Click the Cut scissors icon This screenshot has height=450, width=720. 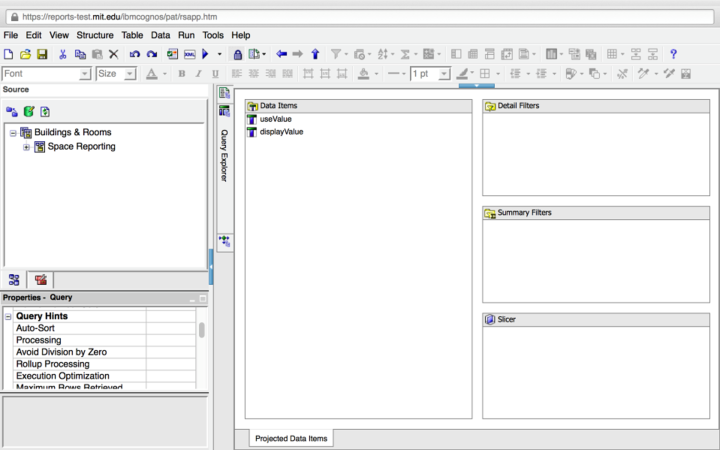click(x=63, y=54)
